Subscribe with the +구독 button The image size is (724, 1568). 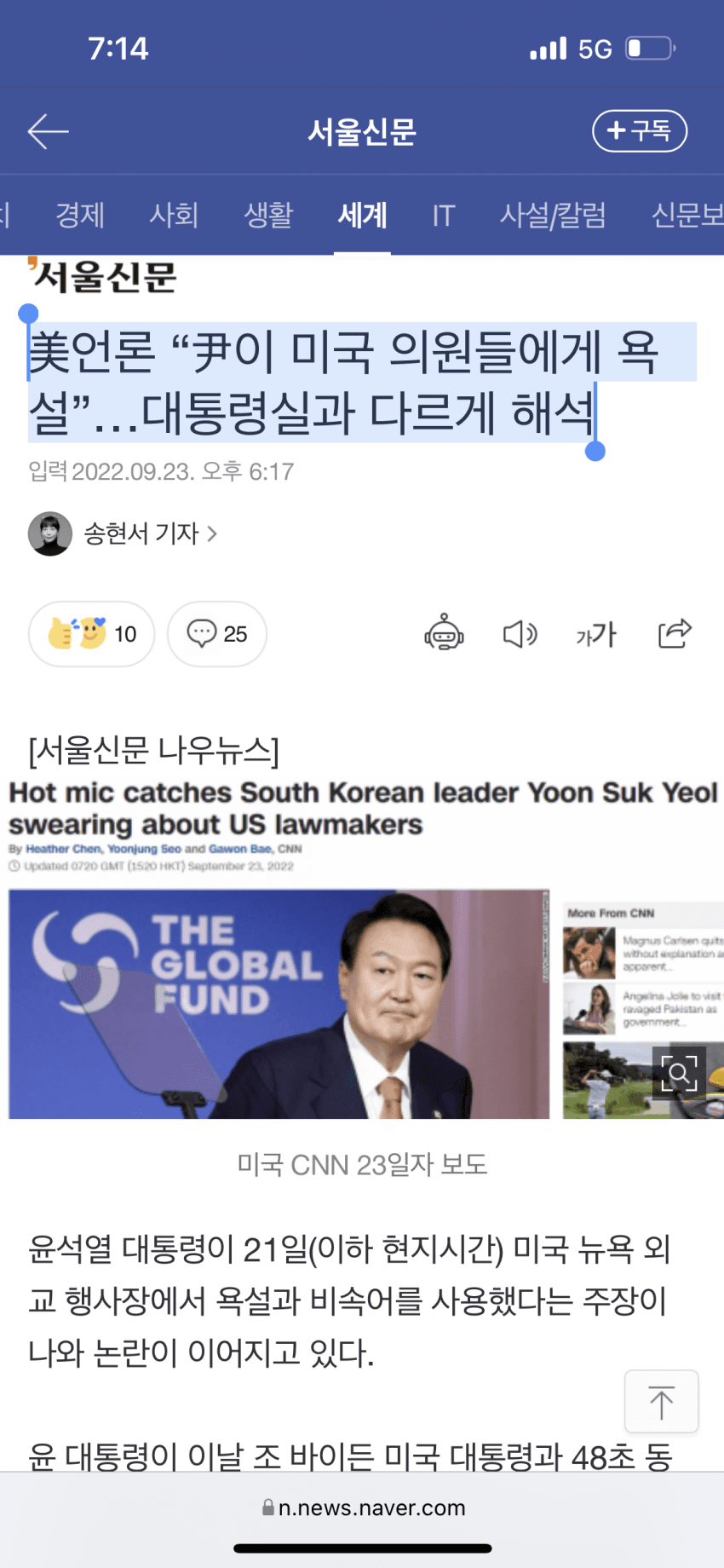(640, 130)
